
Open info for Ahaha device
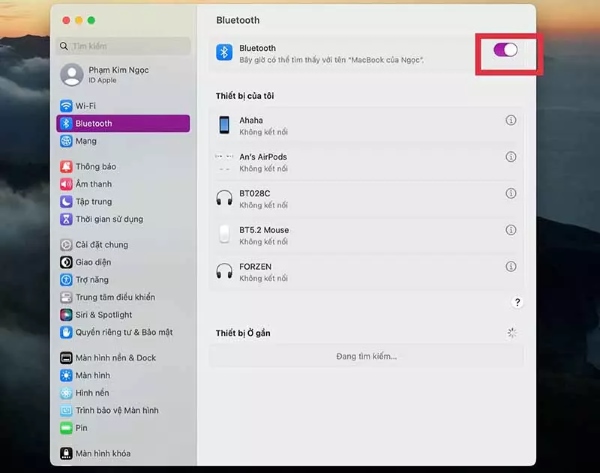pyautogui.click(x=511, y=120)
